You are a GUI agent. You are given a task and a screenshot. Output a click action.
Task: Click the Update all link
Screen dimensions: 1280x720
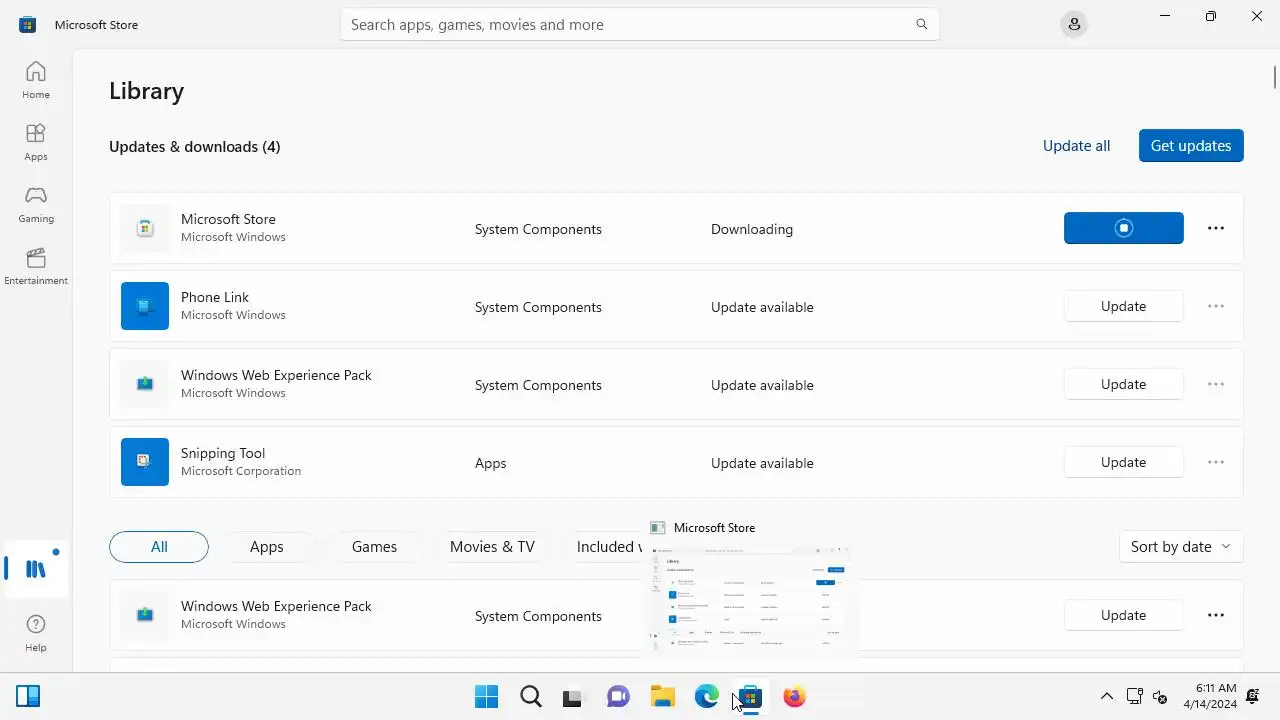point(1076,145)
